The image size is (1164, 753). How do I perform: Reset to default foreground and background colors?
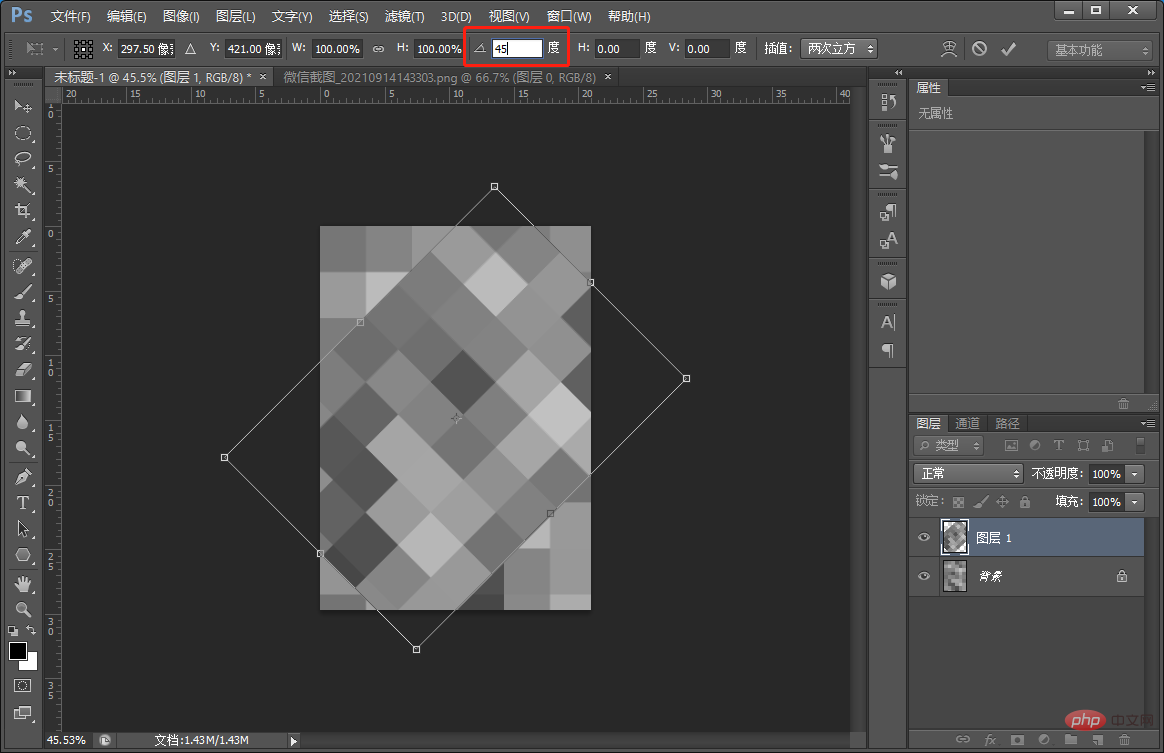(x=13, y=630)
